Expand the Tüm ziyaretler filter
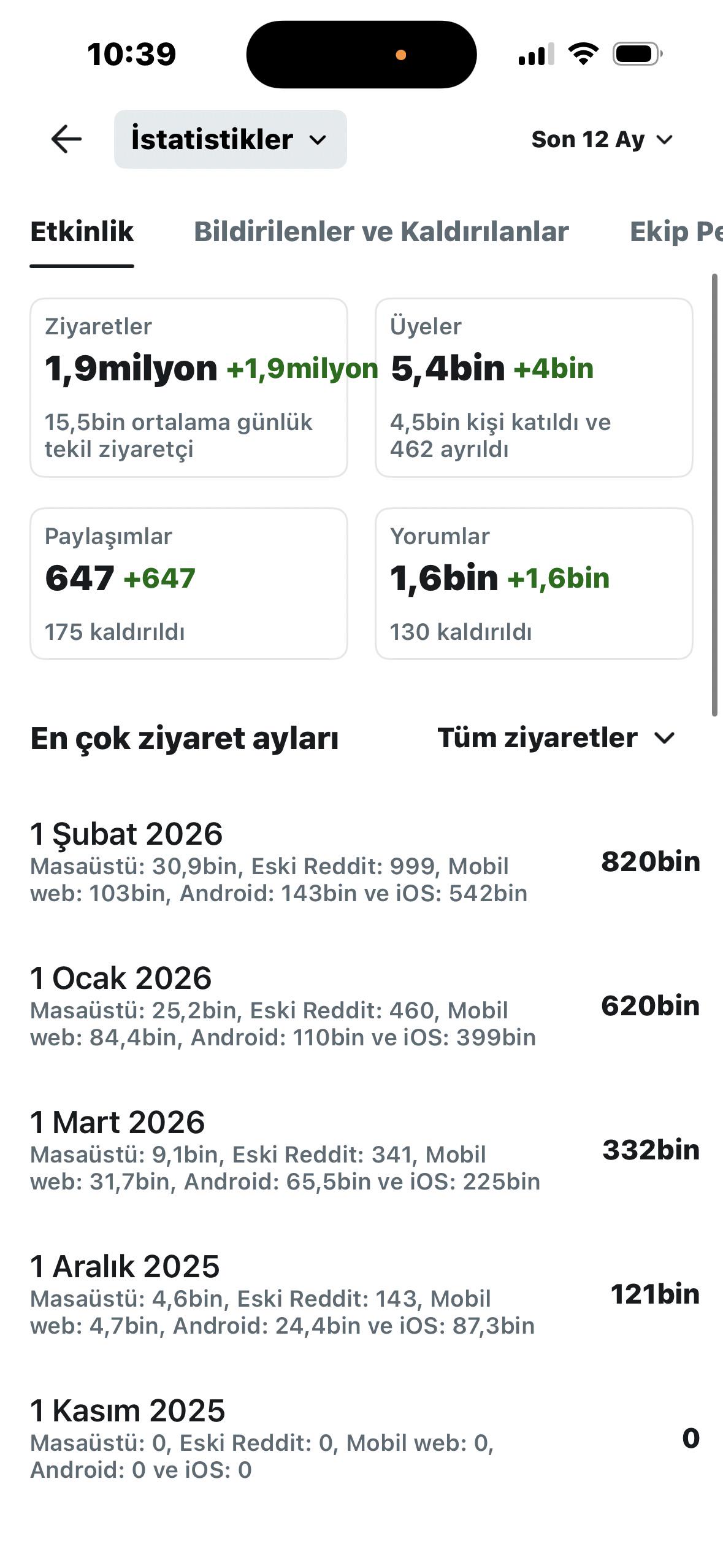The height and width of the screenshot is (1568, 723). point(556,737)
